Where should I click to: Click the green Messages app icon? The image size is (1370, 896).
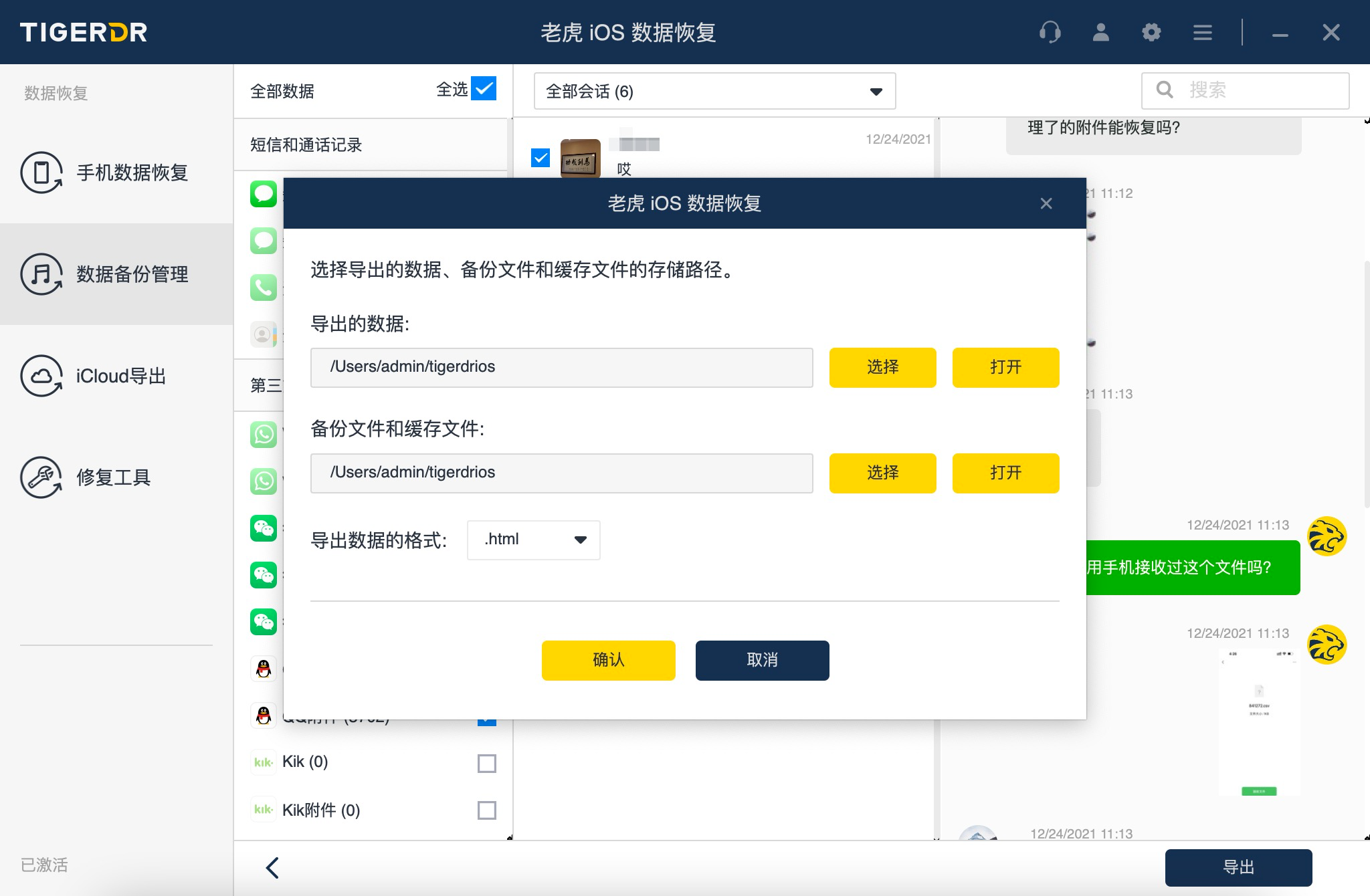point(264,195)
